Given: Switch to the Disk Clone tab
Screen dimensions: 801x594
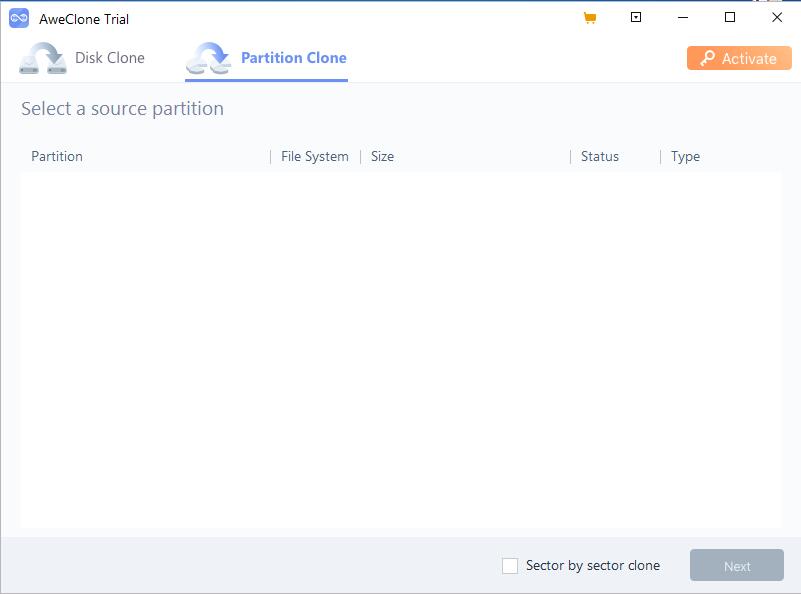Looking at the screenshot, I should pos(82,58).
